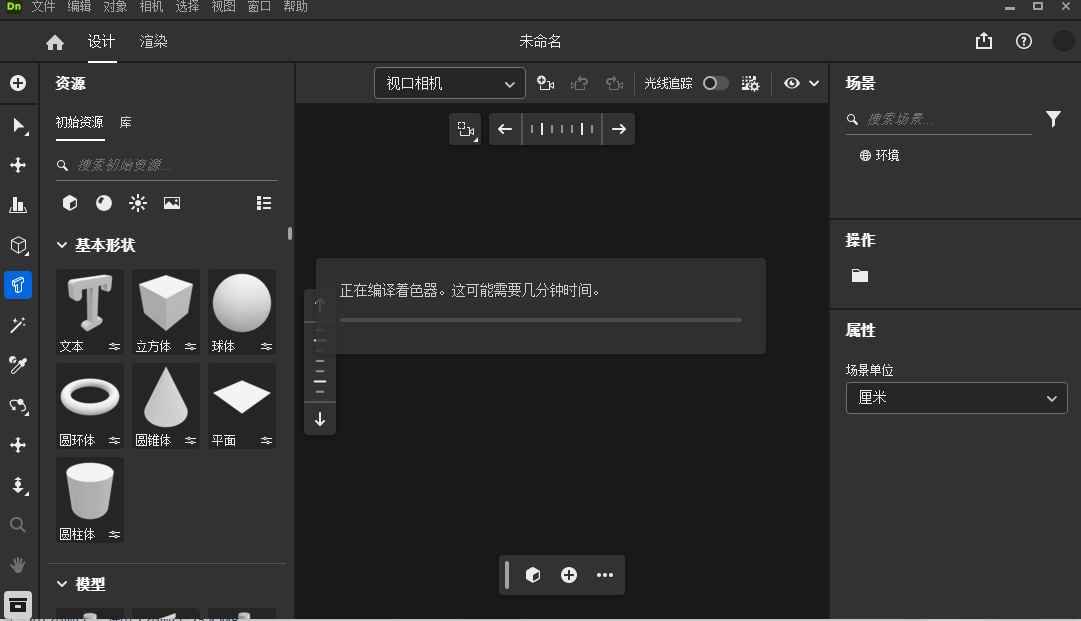Click the cube object tool icon
Viewport: 1081px width, 621px height.
[x=18, y=245]
